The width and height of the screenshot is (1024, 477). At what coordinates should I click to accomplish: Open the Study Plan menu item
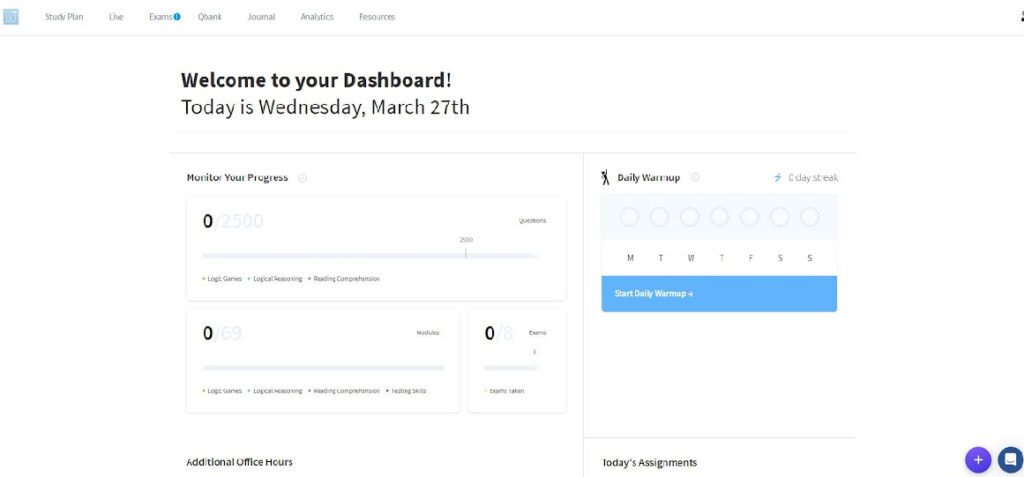coord(64,17)
